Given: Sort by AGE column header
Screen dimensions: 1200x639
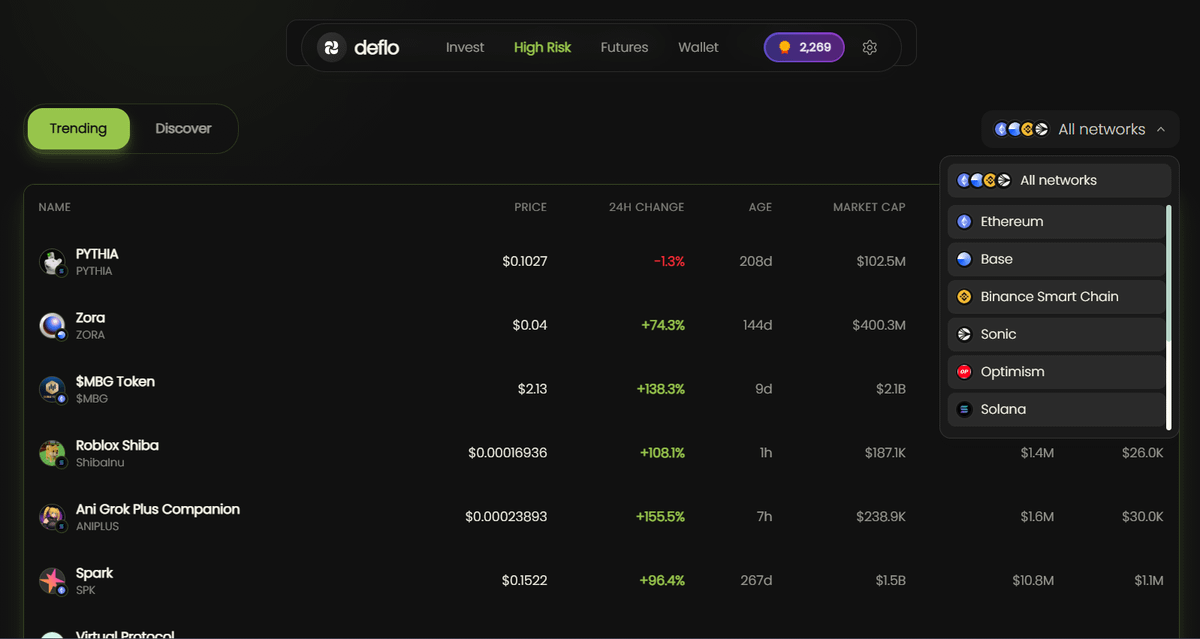Looking at the screenshot, I should (x=760, y=207).
